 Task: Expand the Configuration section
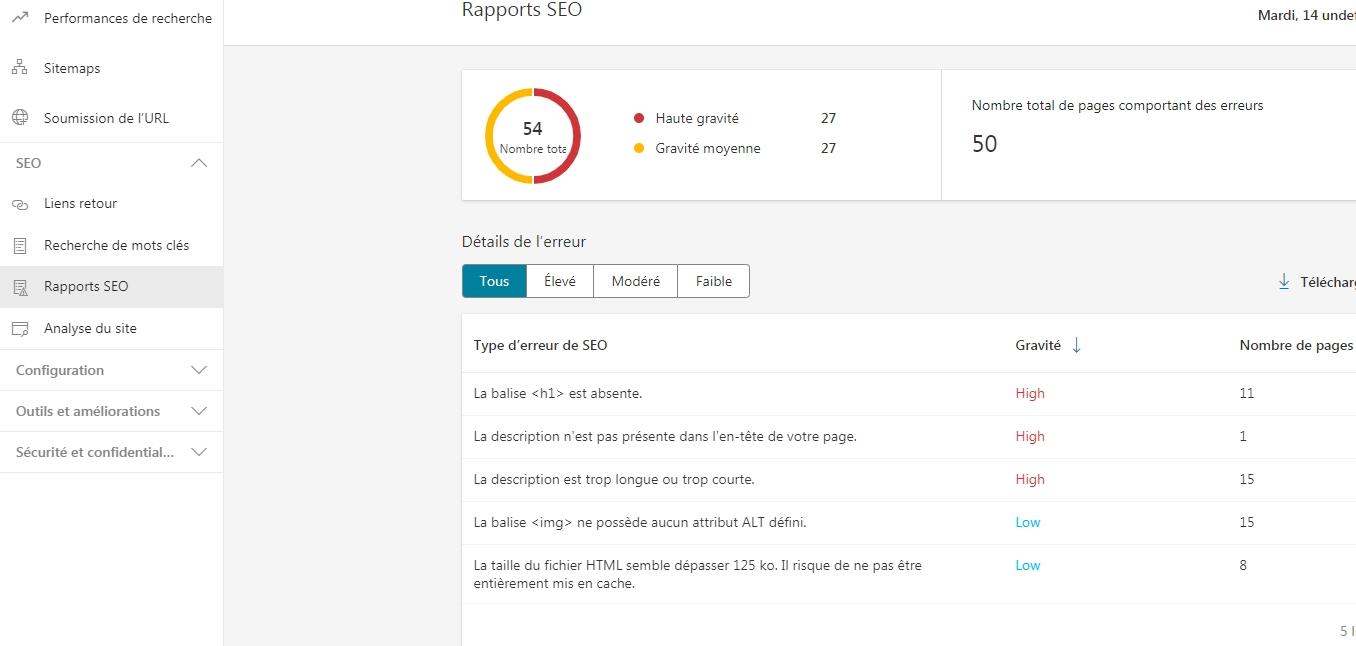[199, 370]
